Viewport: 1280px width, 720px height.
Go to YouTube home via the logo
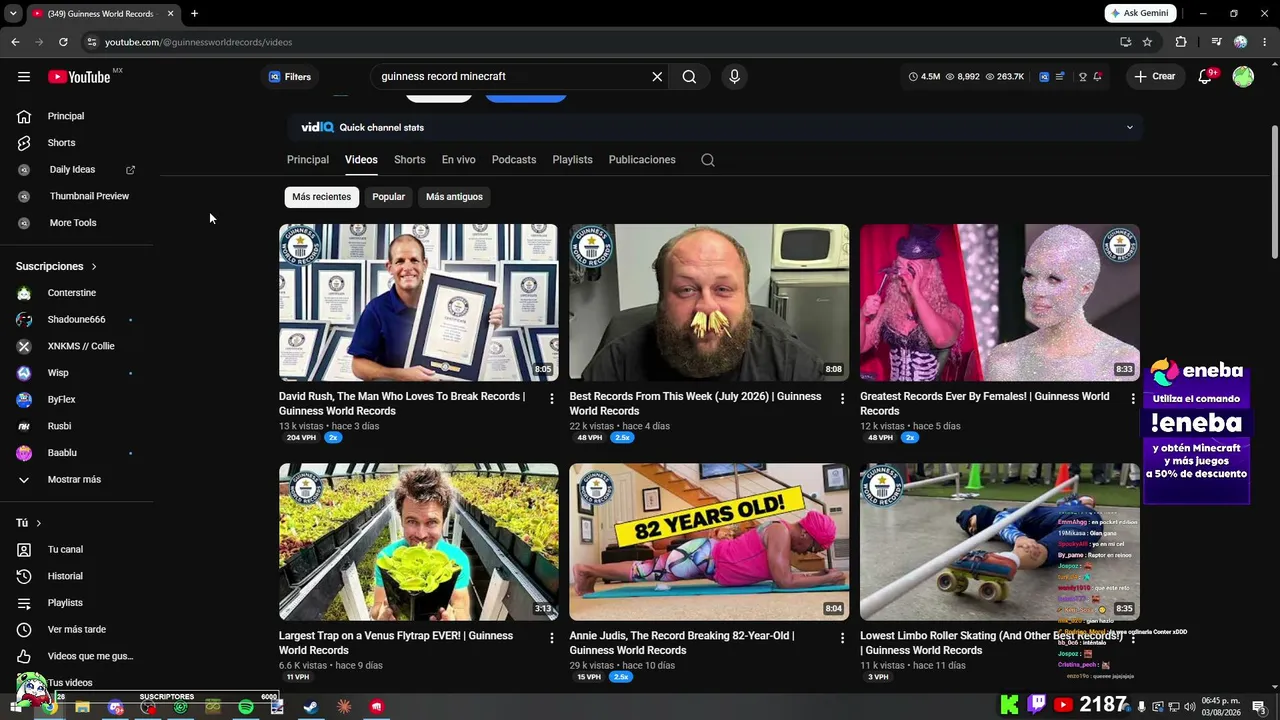click(x=79, y=77)
